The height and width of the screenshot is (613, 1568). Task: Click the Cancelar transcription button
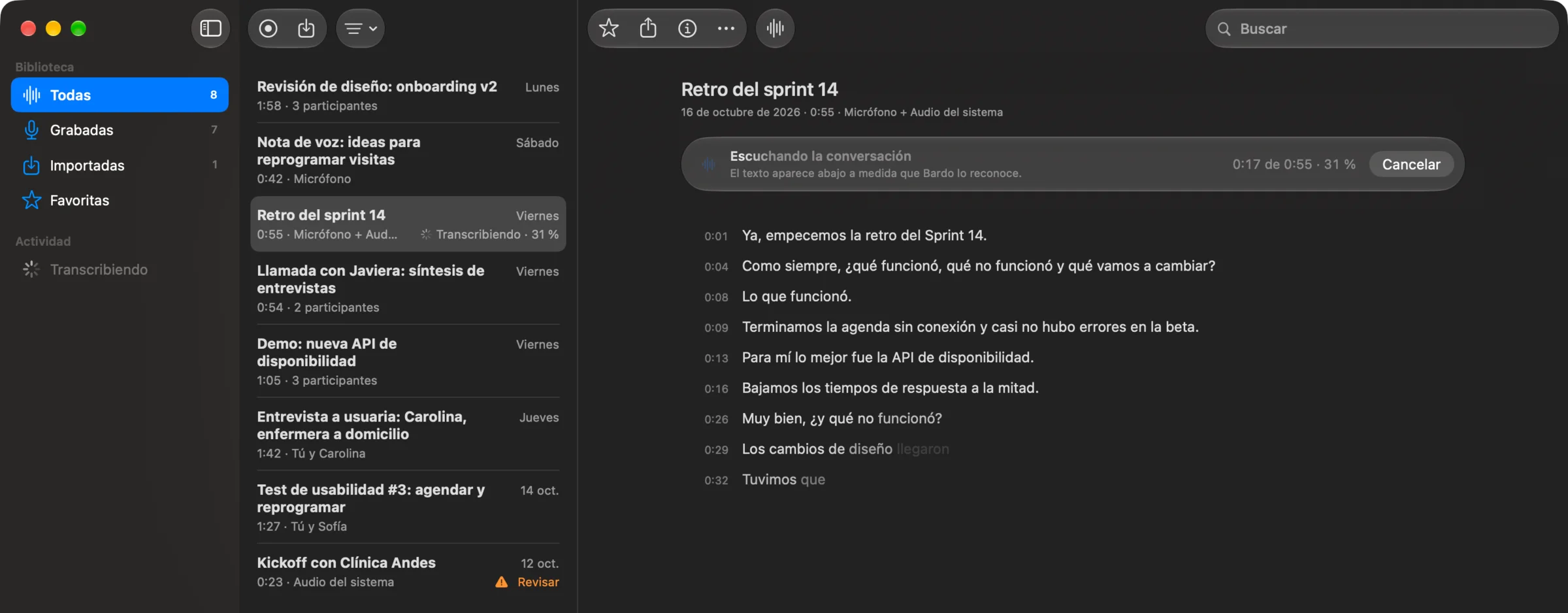click(x=1411, y=164)
